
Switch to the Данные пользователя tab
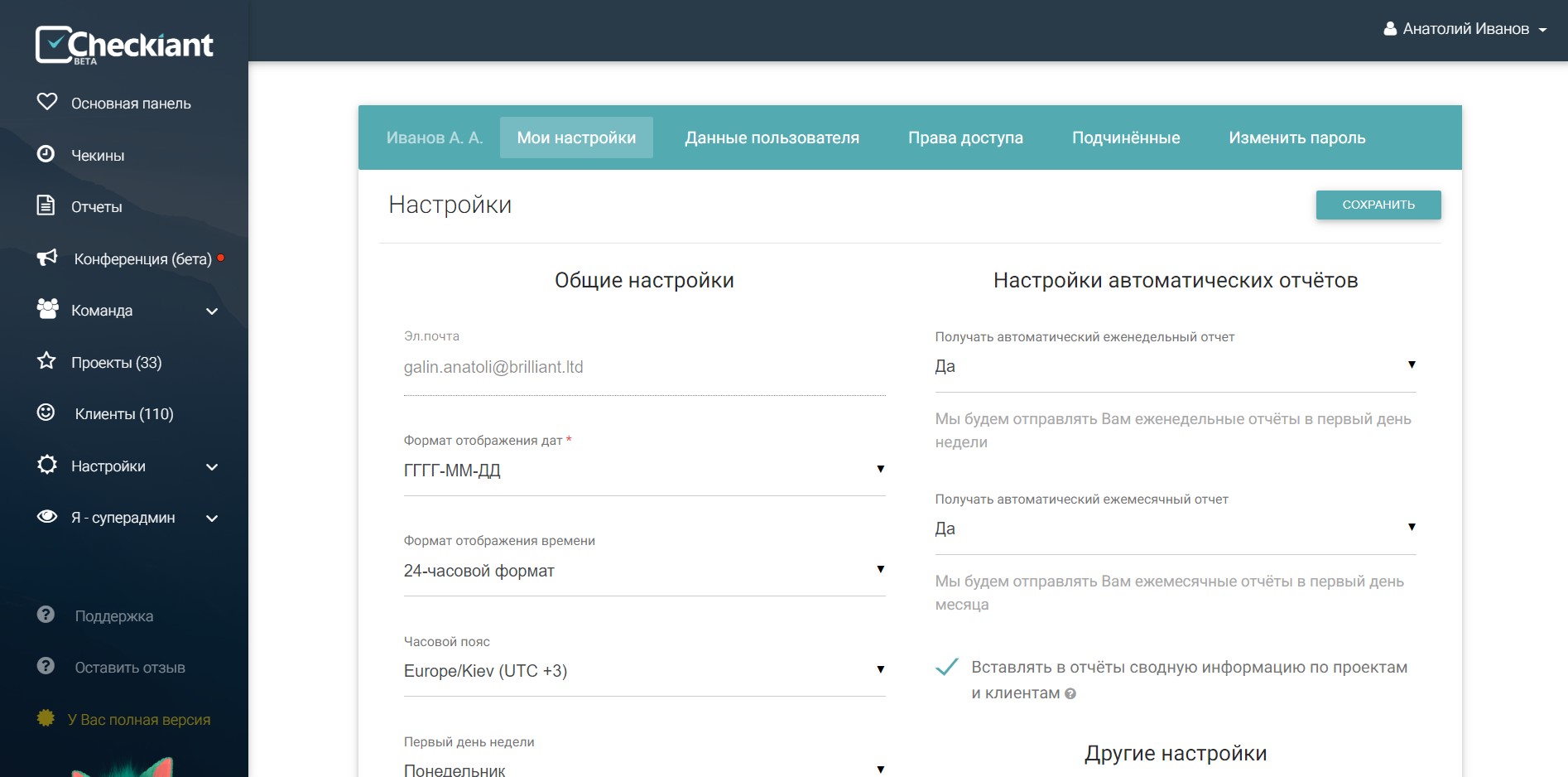pos(772,138)
